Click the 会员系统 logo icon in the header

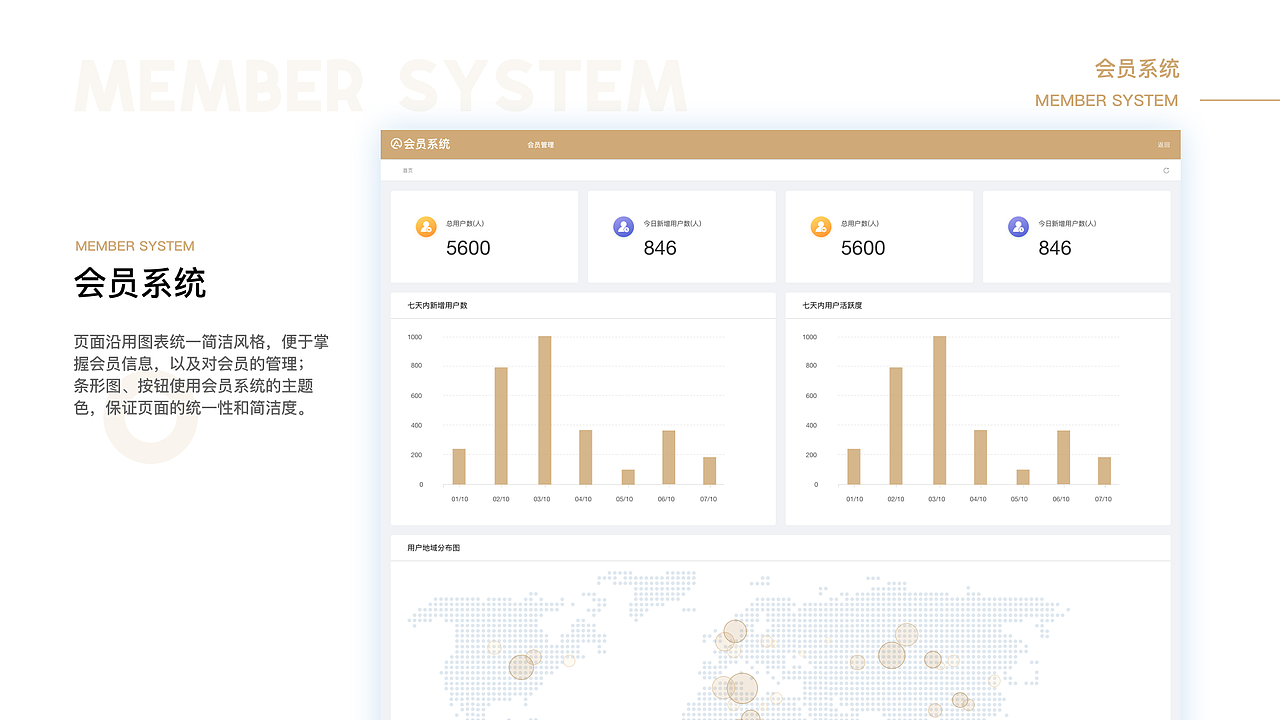click(396, 144)
